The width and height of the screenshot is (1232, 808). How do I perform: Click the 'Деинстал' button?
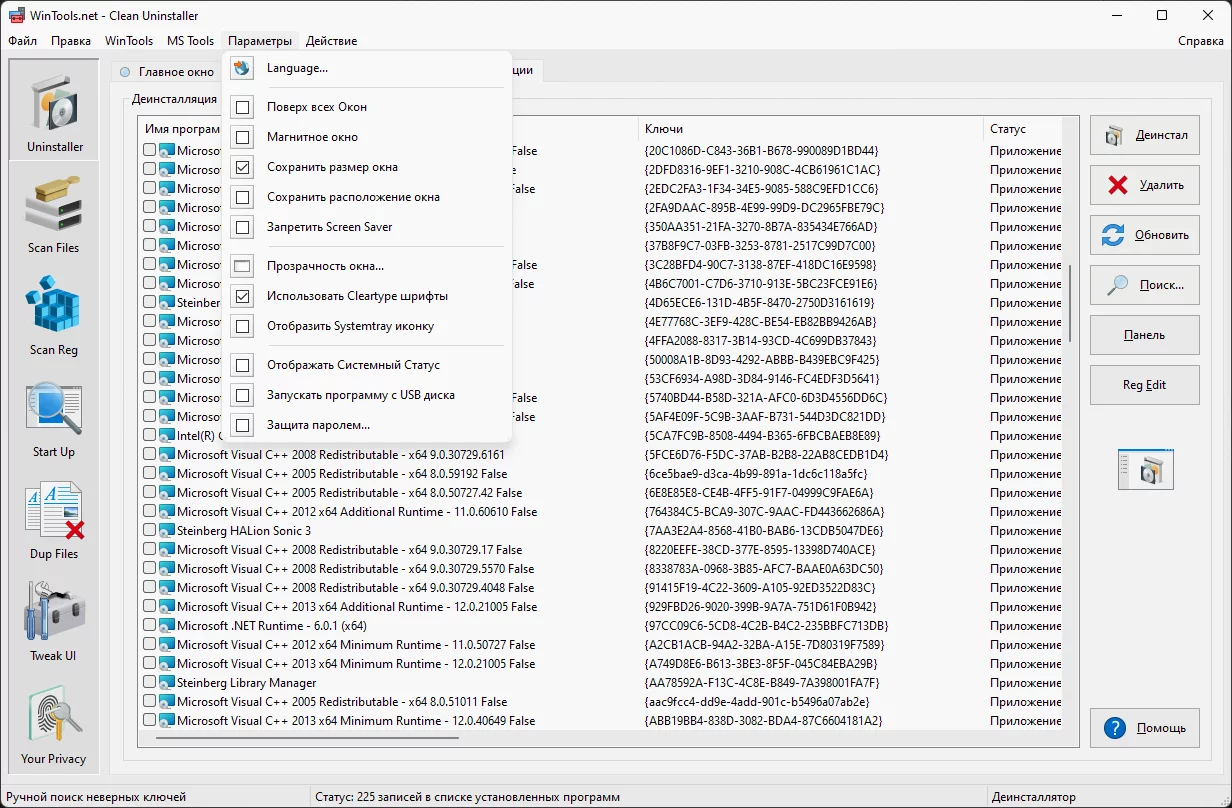1145,135
